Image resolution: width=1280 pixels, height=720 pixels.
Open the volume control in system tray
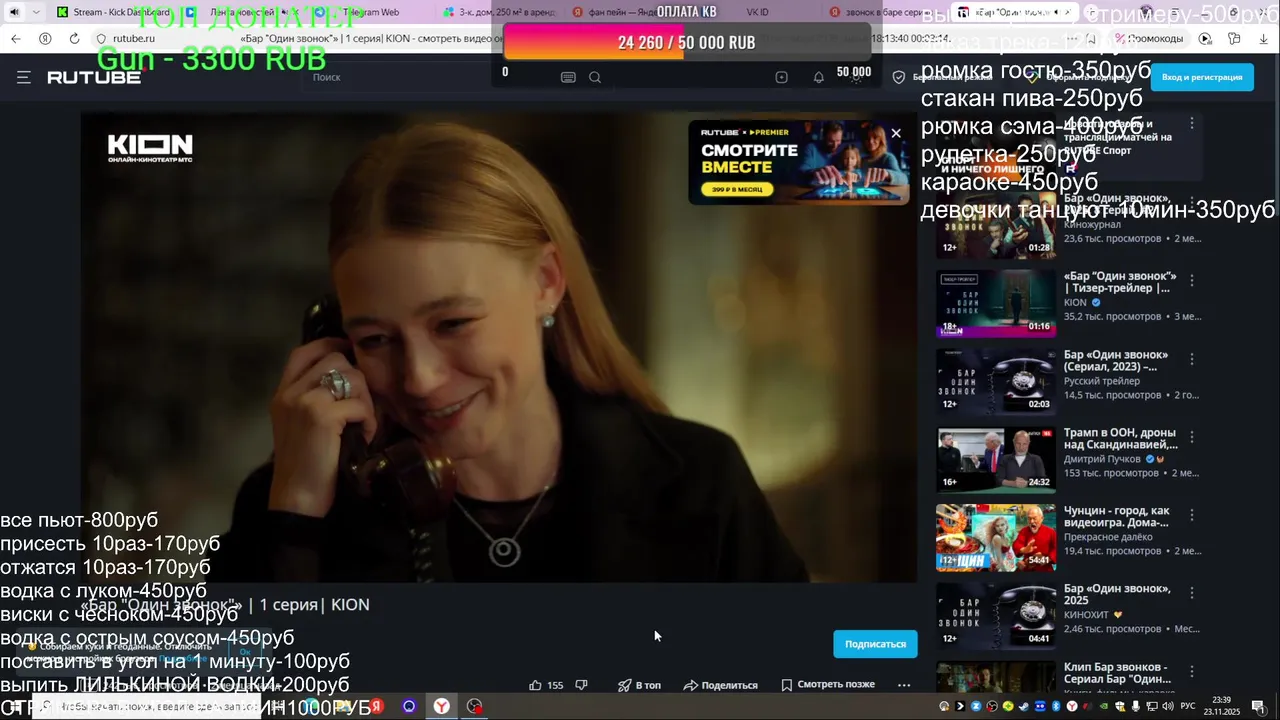pyautogui.click(x=1167, y=706)
